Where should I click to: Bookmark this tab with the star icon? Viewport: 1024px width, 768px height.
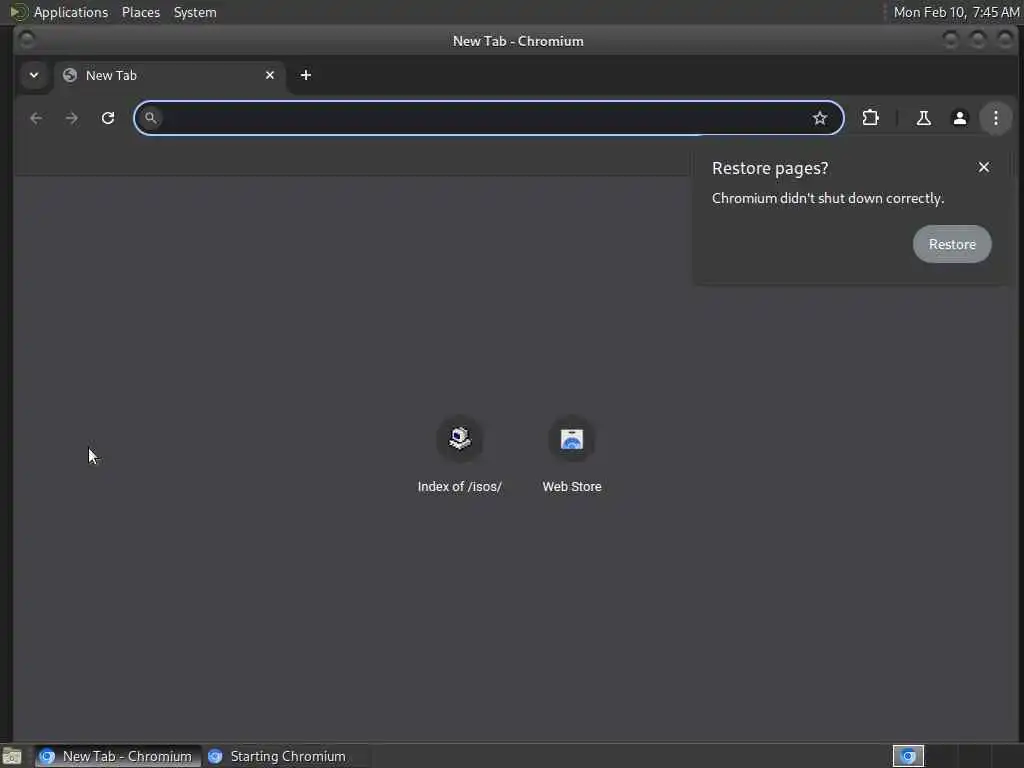[x=820, y=118]
